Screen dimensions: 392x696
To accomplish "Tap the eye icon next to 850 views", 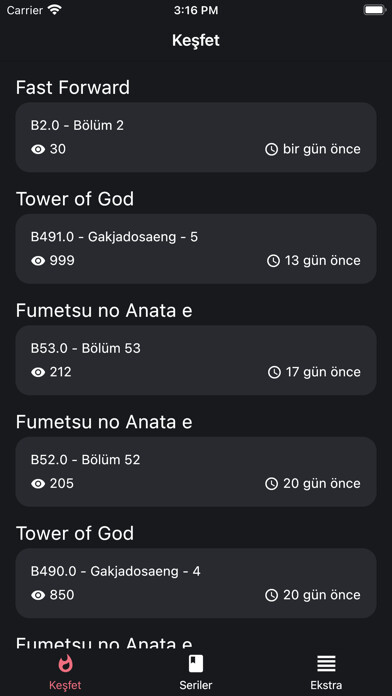I will pos(38,595).
